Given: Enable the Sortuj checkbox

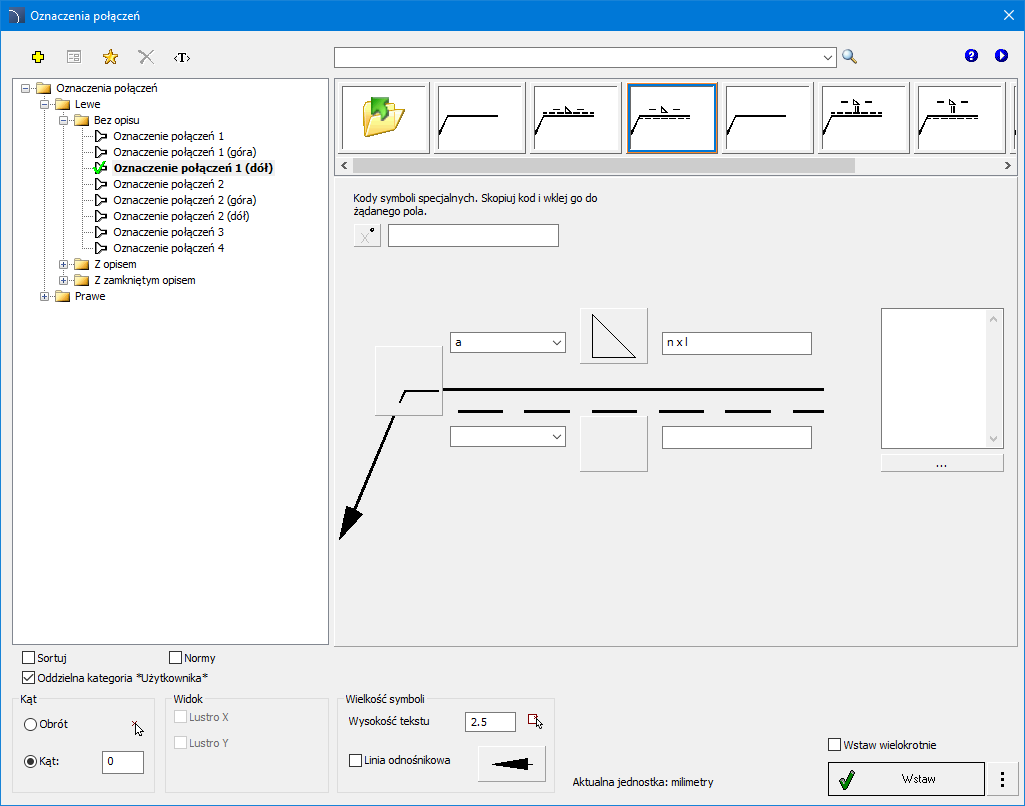Looking at the screenshot, I should [28, 658].
